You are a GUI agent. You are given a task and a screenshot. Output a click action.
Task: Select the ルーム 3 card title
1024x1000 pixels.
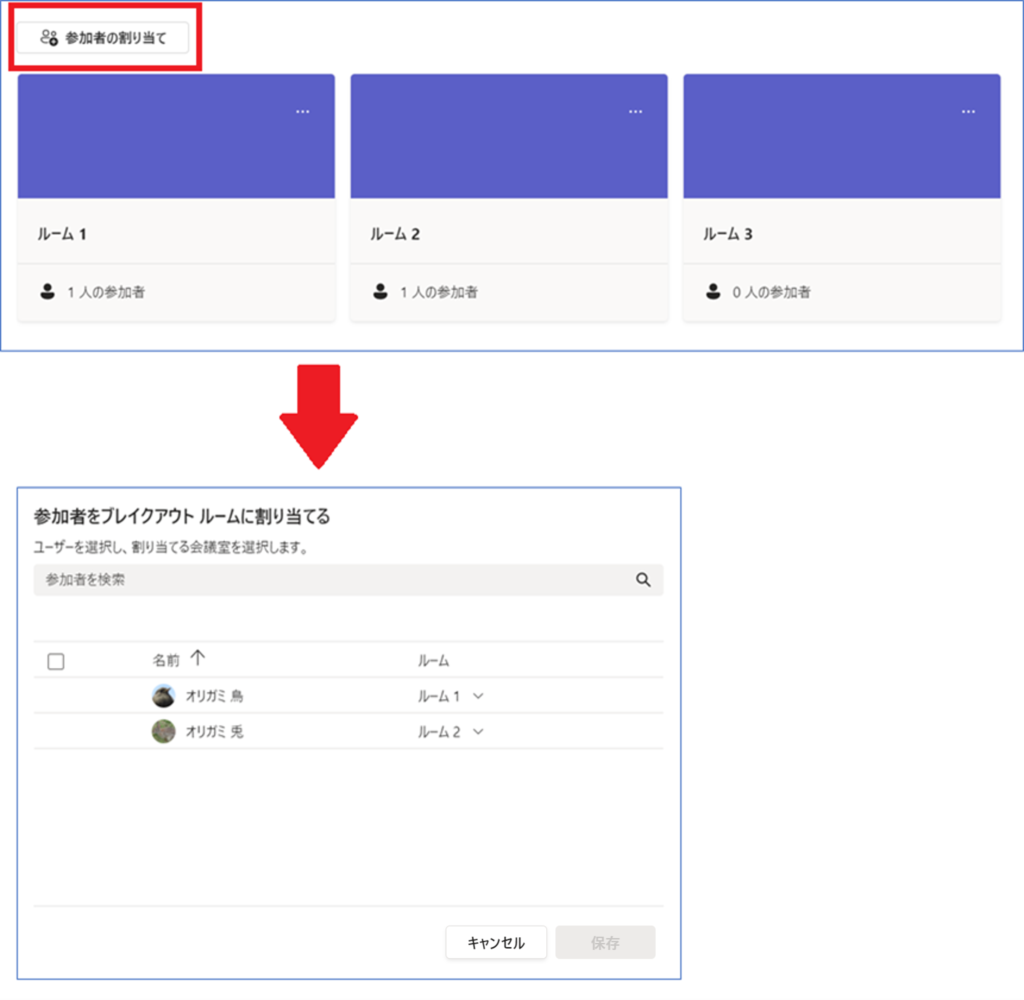pyautogui.click(x=728, y=234)
